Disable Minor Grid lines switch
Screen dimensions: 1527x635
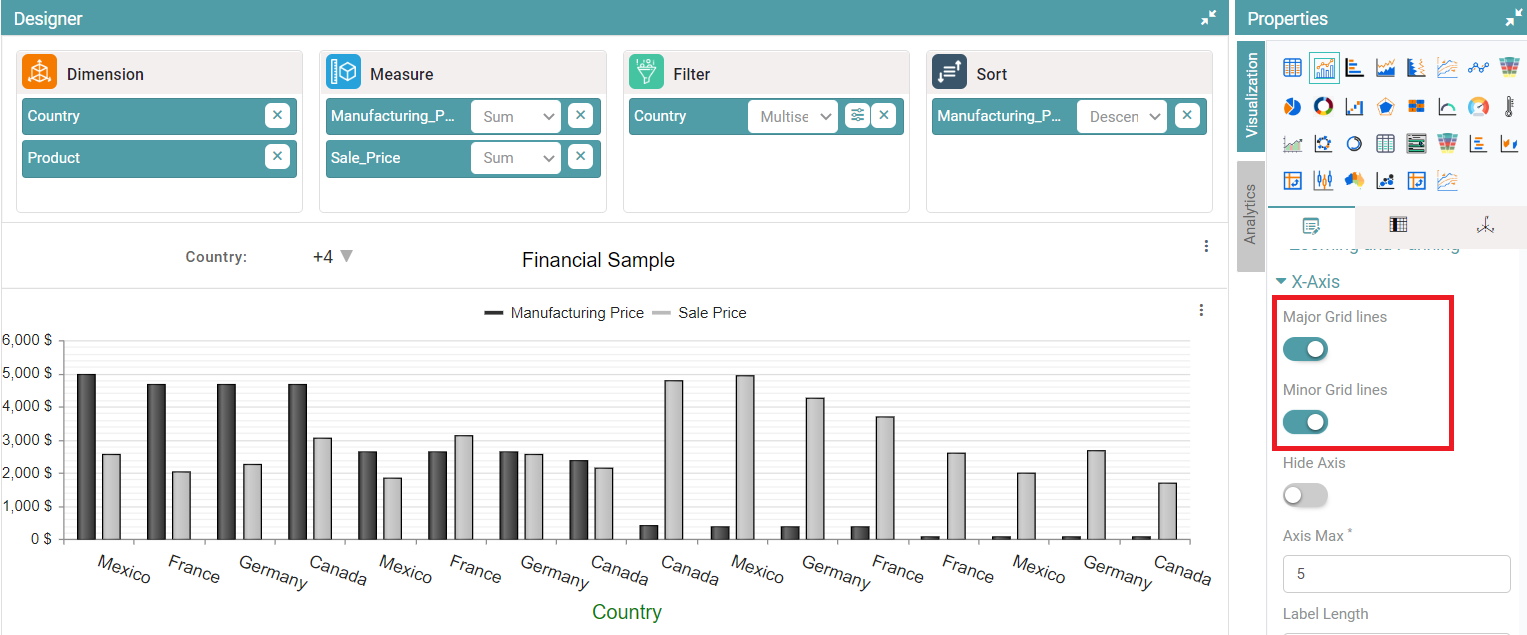(x=1305, y=422)
